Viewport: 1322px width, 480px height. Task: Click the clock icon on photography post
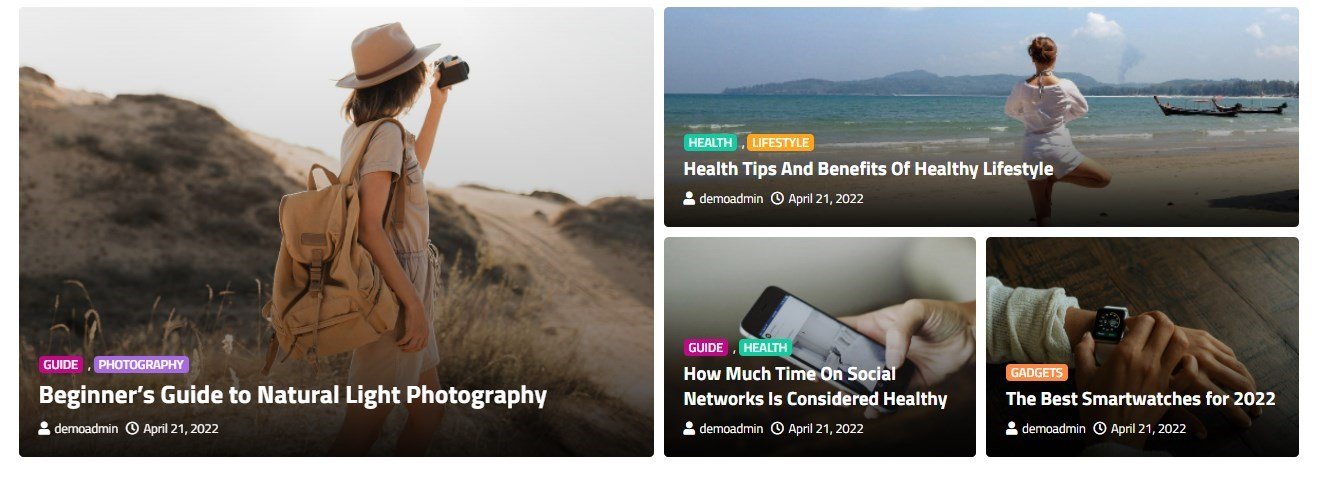(132, 429)
